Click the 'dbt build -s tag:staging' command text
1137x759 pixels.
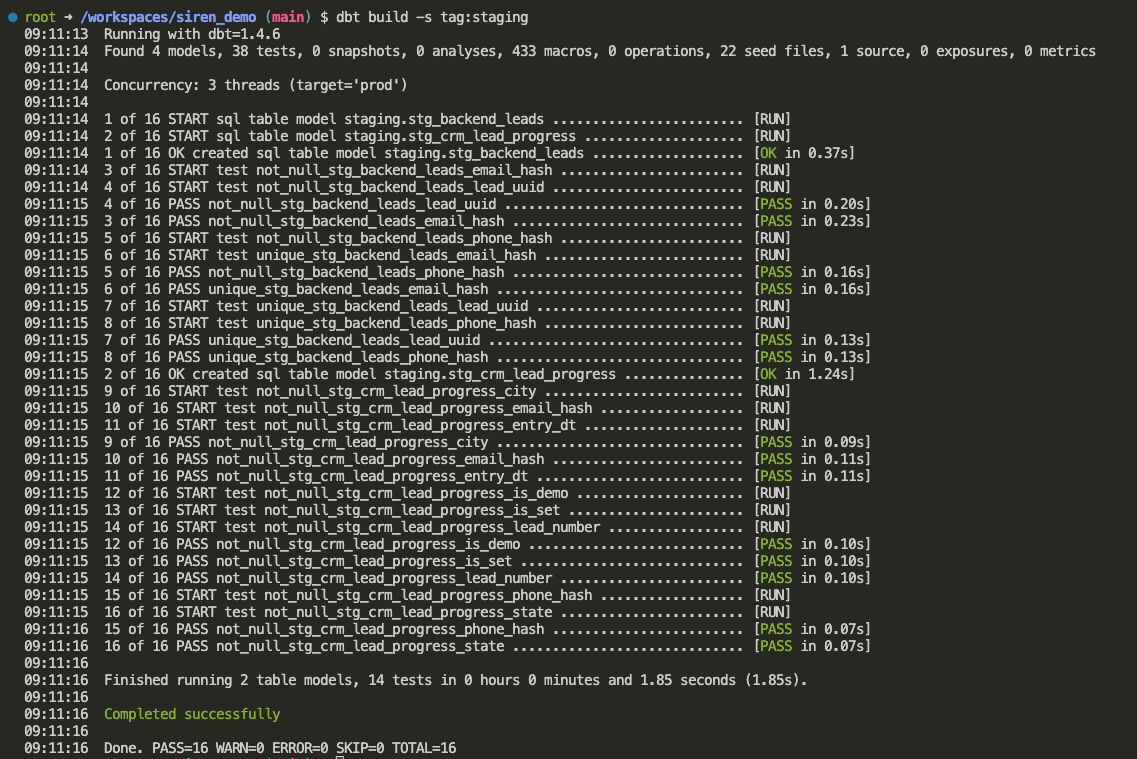pos(432,17)
